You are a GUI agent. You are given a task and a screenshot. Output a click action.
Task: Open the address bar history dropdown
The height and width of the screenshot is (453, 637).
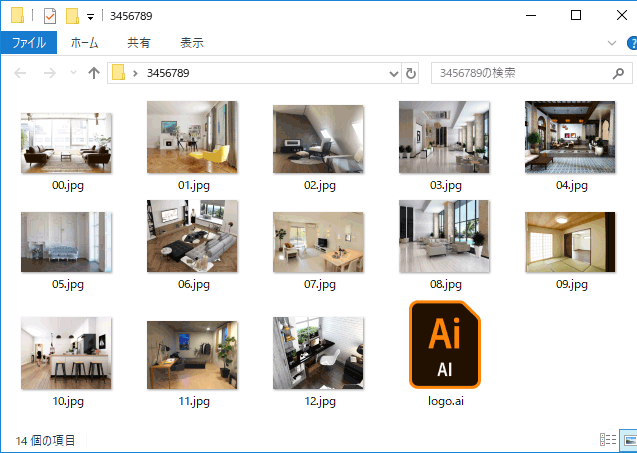point(393,74)
